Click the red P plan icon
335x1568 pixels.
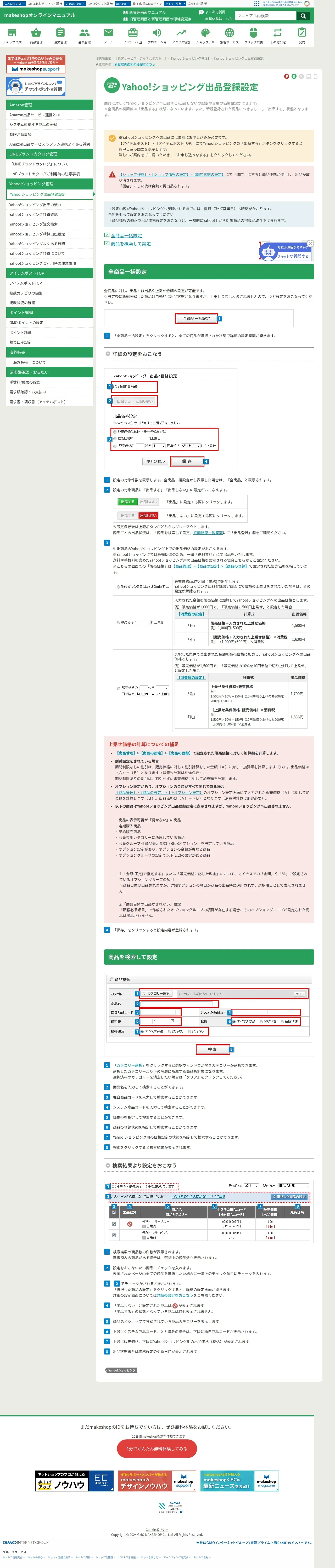(286, 77)
